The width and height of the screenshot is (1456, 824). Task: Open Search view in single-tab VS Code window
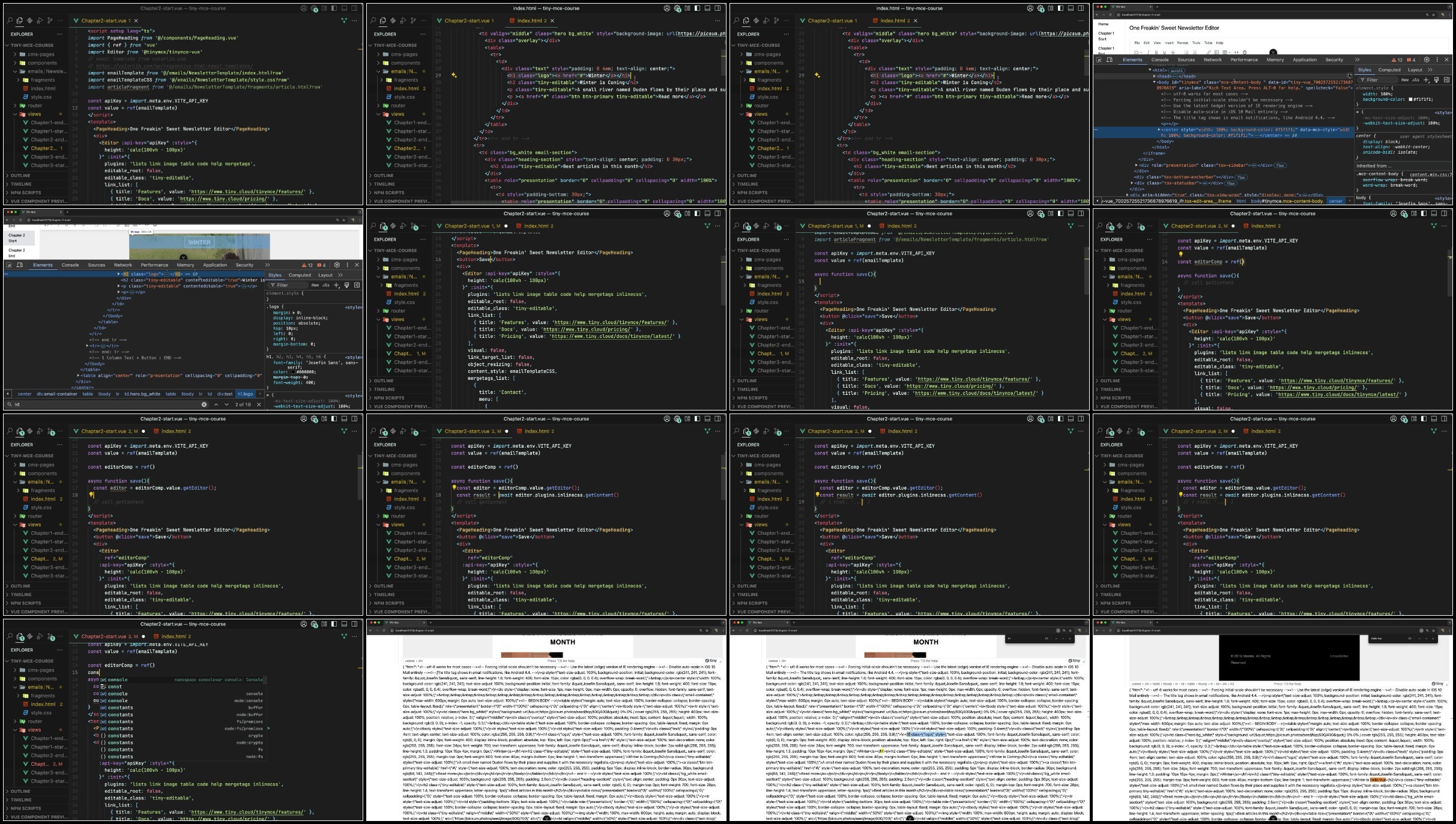click(10, 20)
